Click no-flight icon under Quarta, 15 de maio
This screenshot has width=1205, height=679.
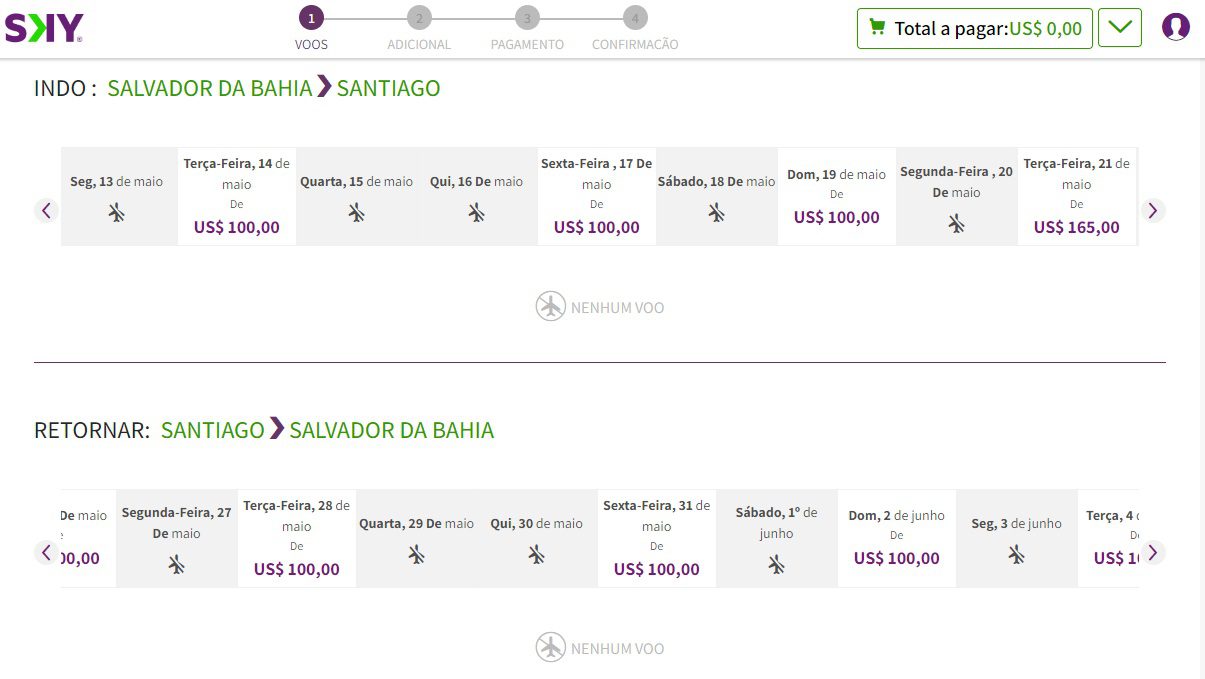[x=357, y=212]
